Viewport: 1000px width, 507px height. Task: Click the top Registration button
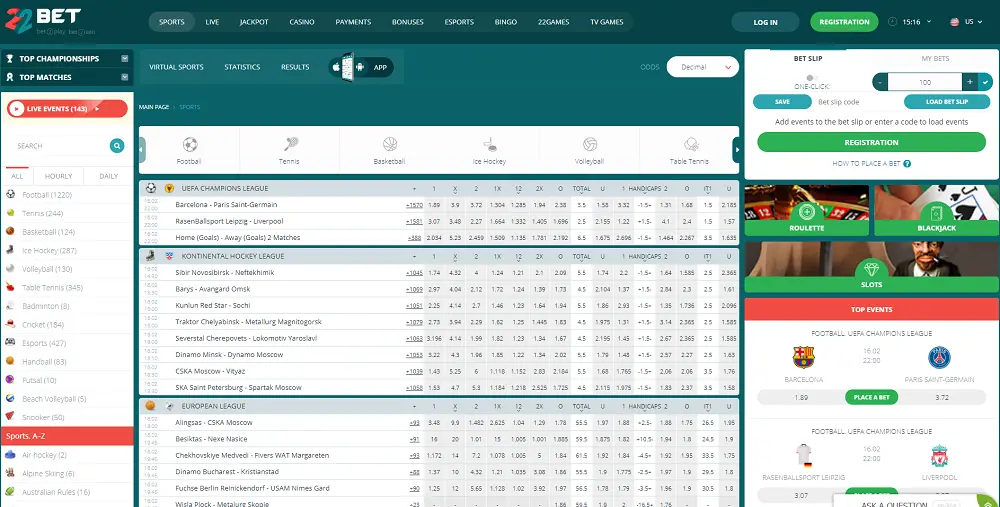pos(844,22)
